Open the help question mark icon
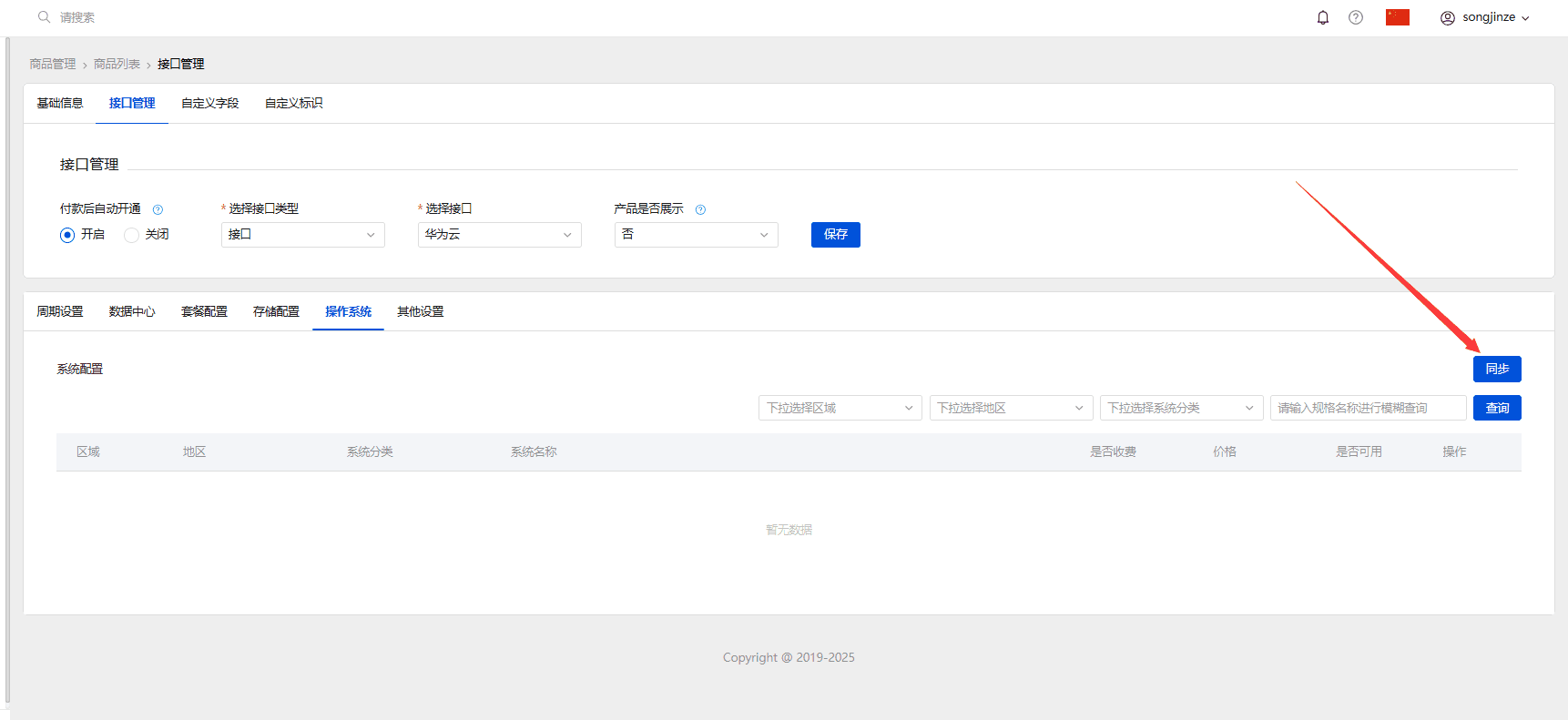 tap(1356, 17)
